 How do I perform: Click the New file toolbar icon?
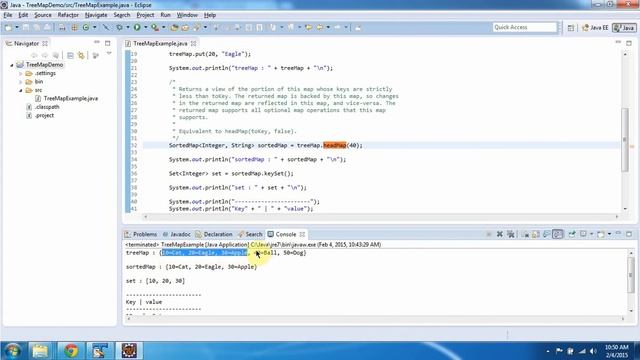pyautogui.click(x=8, y=27)
